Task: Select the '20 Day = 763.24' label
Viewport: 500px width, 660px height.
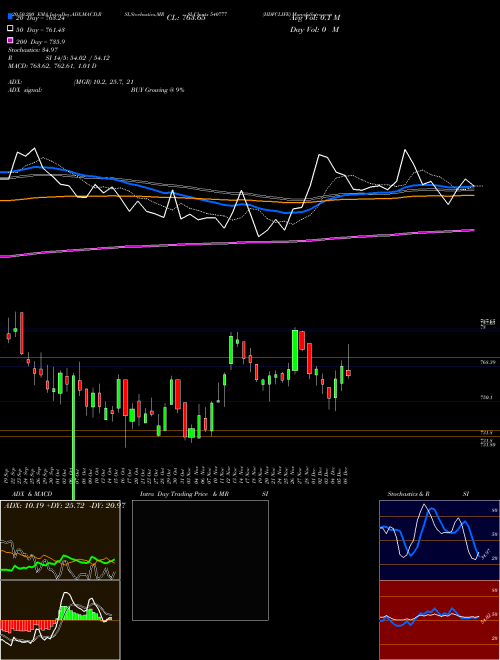Action: pos(40,18)
